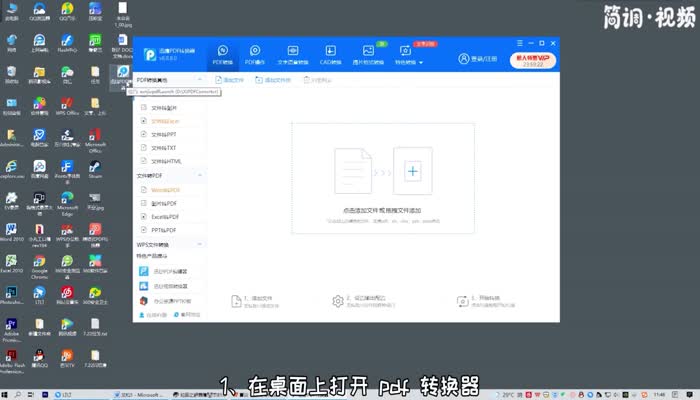The height and width of the screenshot is (400, 700).
Task: Open the PDF操作 top tab
Action: coord(255,54)
